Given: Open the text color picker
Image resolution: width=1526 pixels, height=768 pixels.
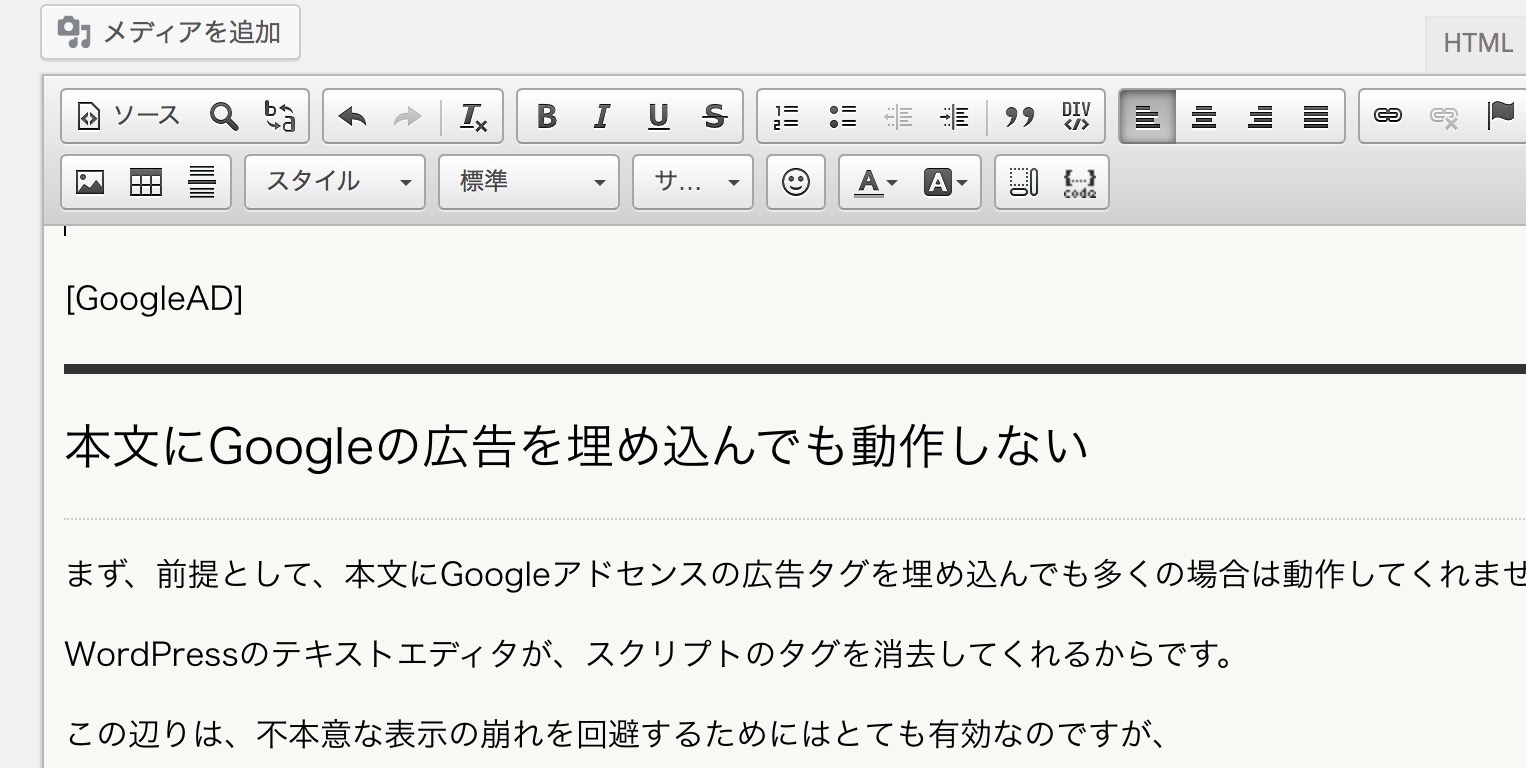Looking at the screenshot, I should click(875, 182).
